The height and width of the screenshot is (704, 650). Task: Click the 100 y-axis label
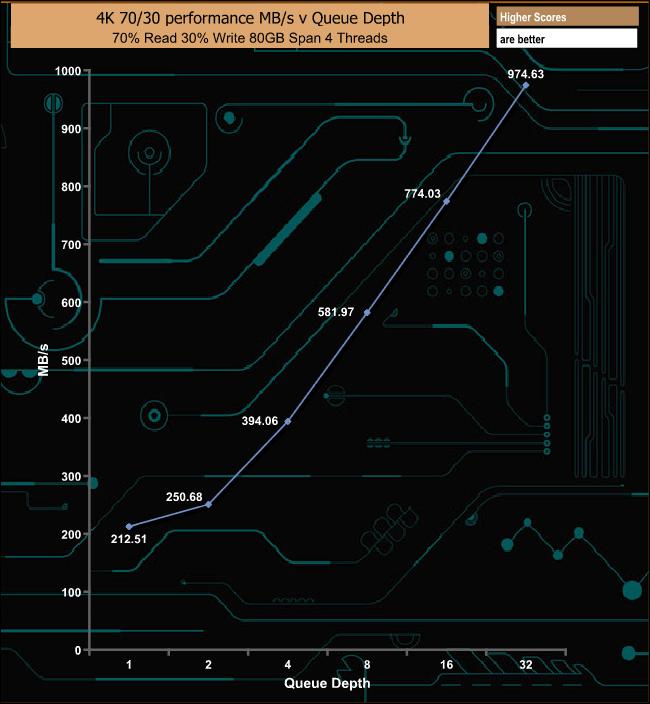[x=71, y=592]
